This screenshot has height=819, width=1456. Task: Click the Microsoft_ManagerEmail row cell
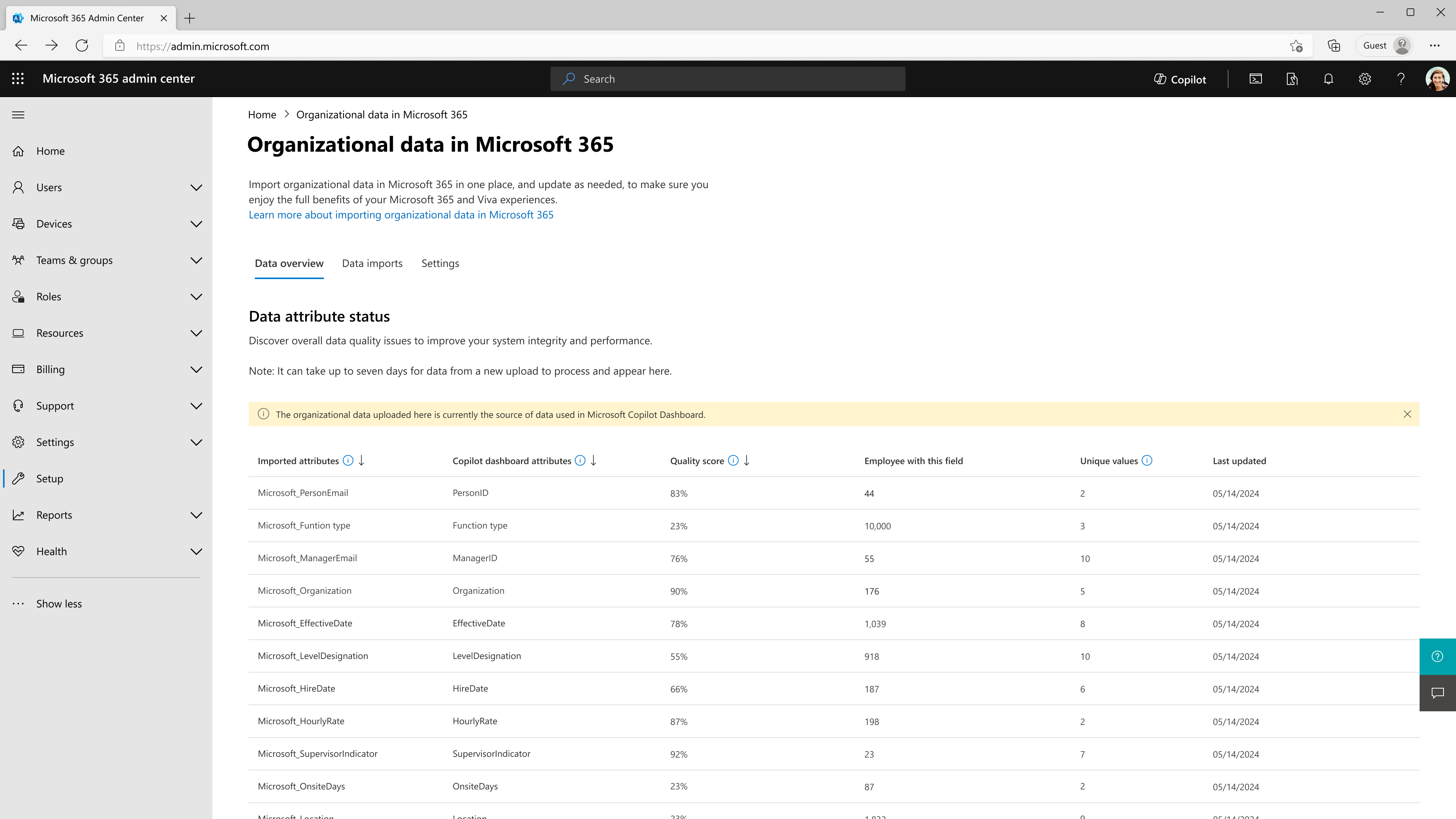pyautogui.click(x=307, y=559)
